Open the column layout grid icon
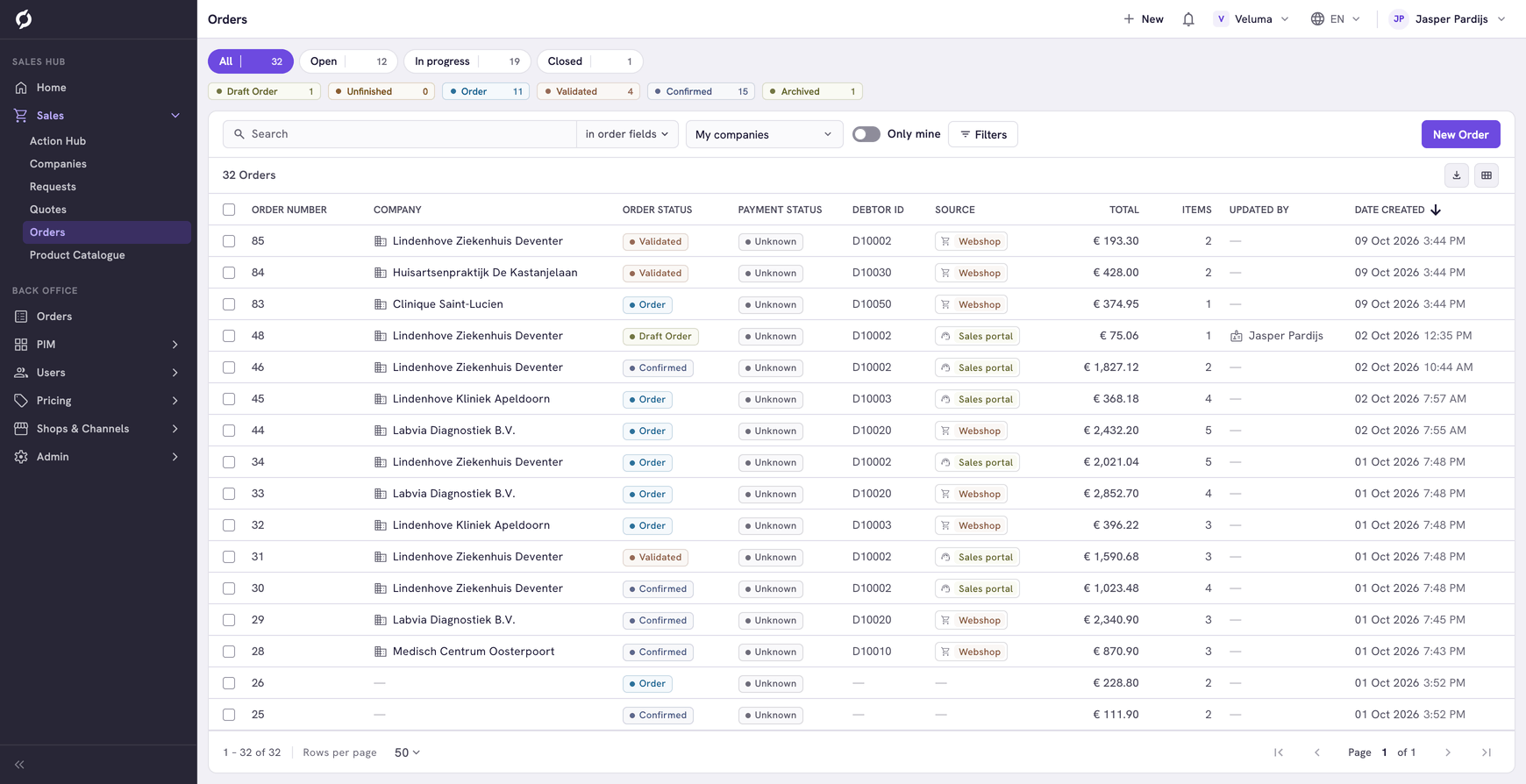The height and width of the screenshot is (784, 1526). click(x=1487, y=175)
